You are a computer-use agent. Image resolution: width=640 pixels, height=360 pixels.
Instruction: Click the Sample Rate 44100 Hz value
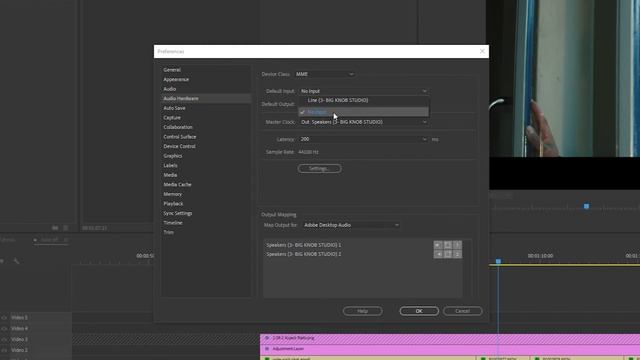[x=309, y=152]
